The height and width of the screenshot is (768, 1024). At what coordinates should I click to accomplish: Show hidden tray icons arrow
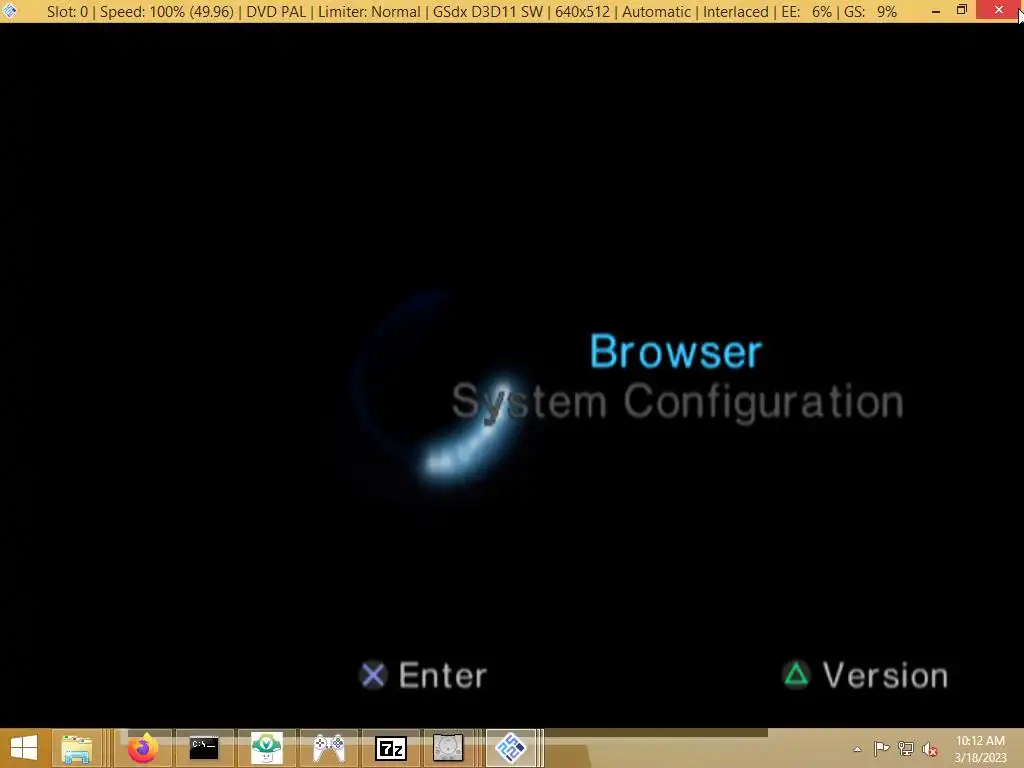(857, 749)
